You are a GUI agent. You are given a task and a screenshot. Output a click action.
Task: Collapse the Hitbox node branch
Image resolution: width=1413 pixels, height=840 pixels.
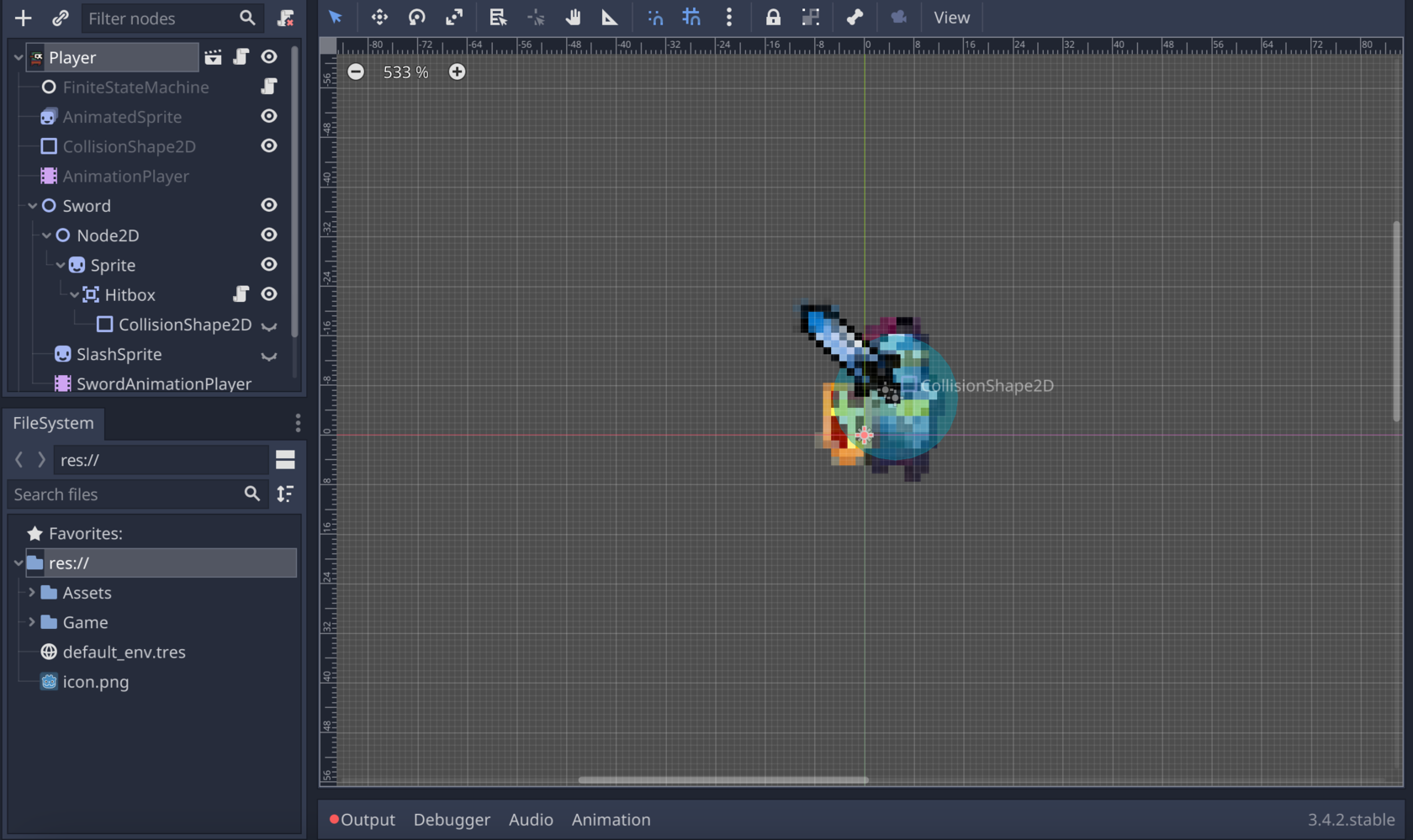[x=75, y=294]
